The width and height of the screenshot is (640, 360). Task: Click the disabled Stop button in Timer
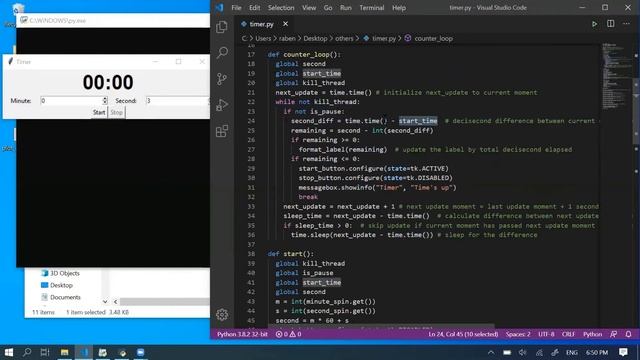[x=116, y=112]
